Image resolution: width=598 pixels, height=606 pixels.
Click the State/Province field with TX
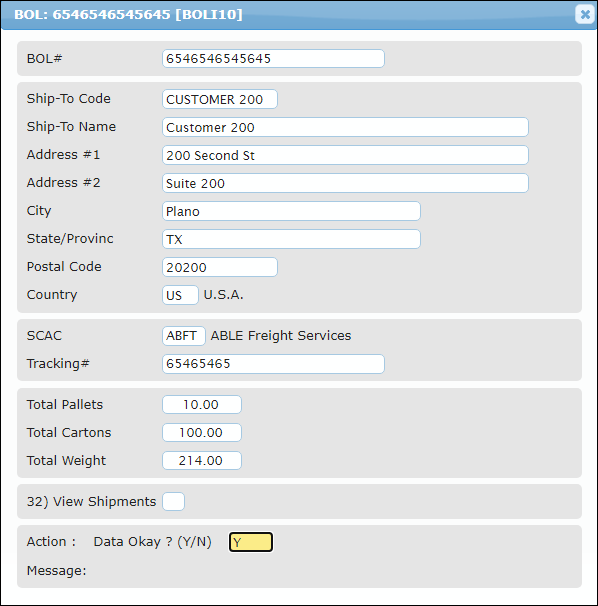(x=291, y=239)
